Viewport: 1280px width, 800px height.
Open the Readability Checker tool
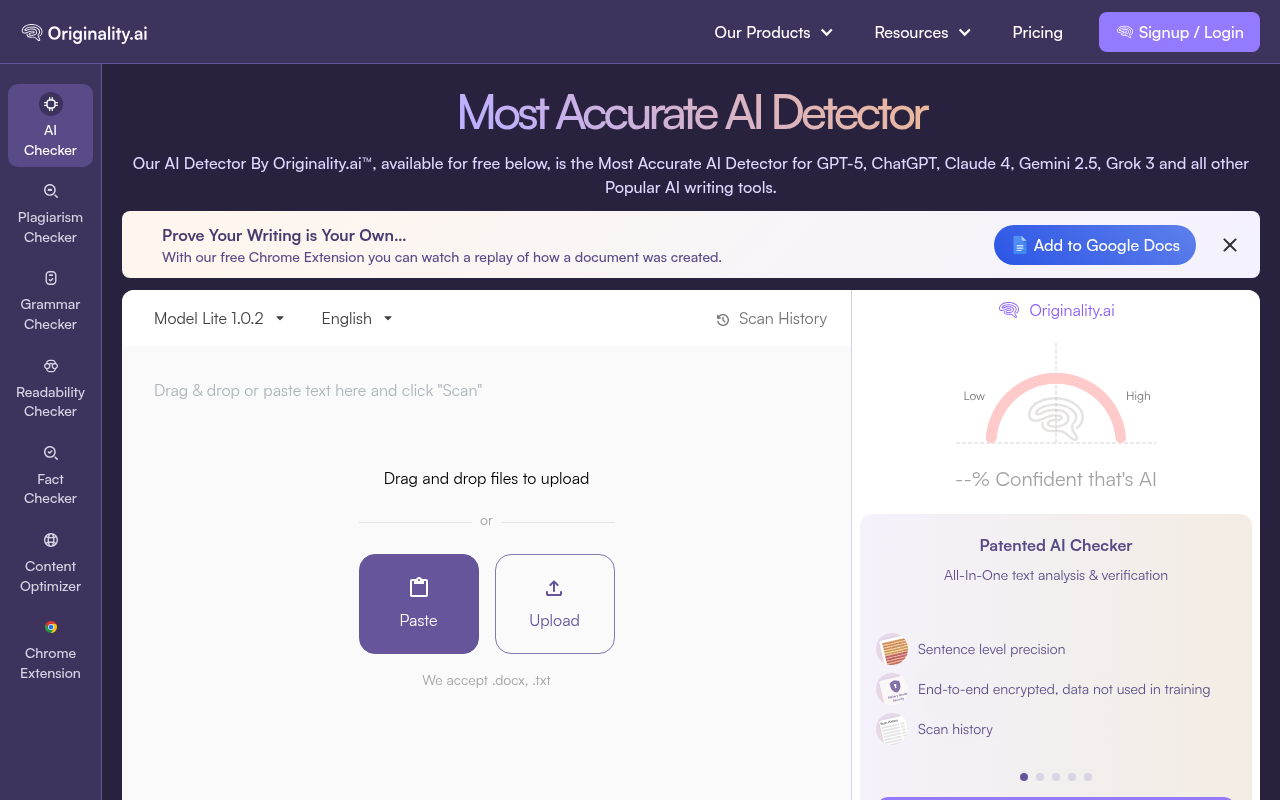click(x=50, y=387)
